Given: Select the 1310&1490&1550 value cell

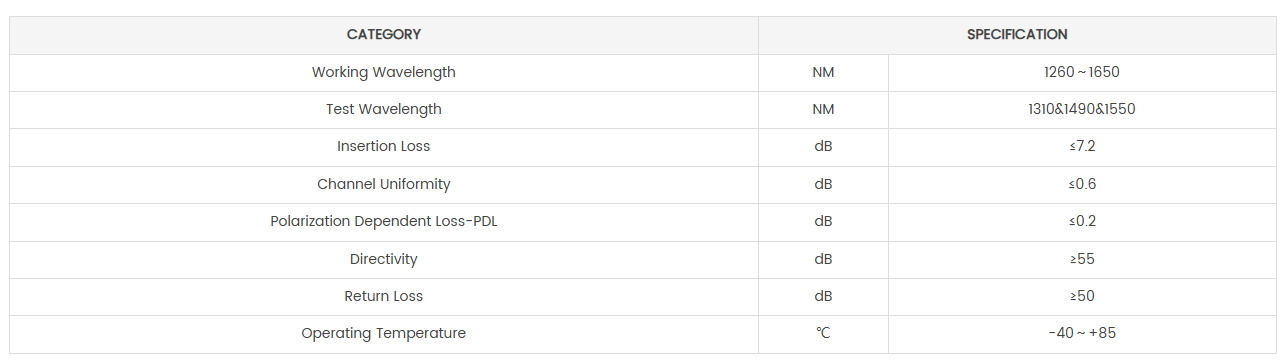Looking at the screenshot, I should [1083, 109].
